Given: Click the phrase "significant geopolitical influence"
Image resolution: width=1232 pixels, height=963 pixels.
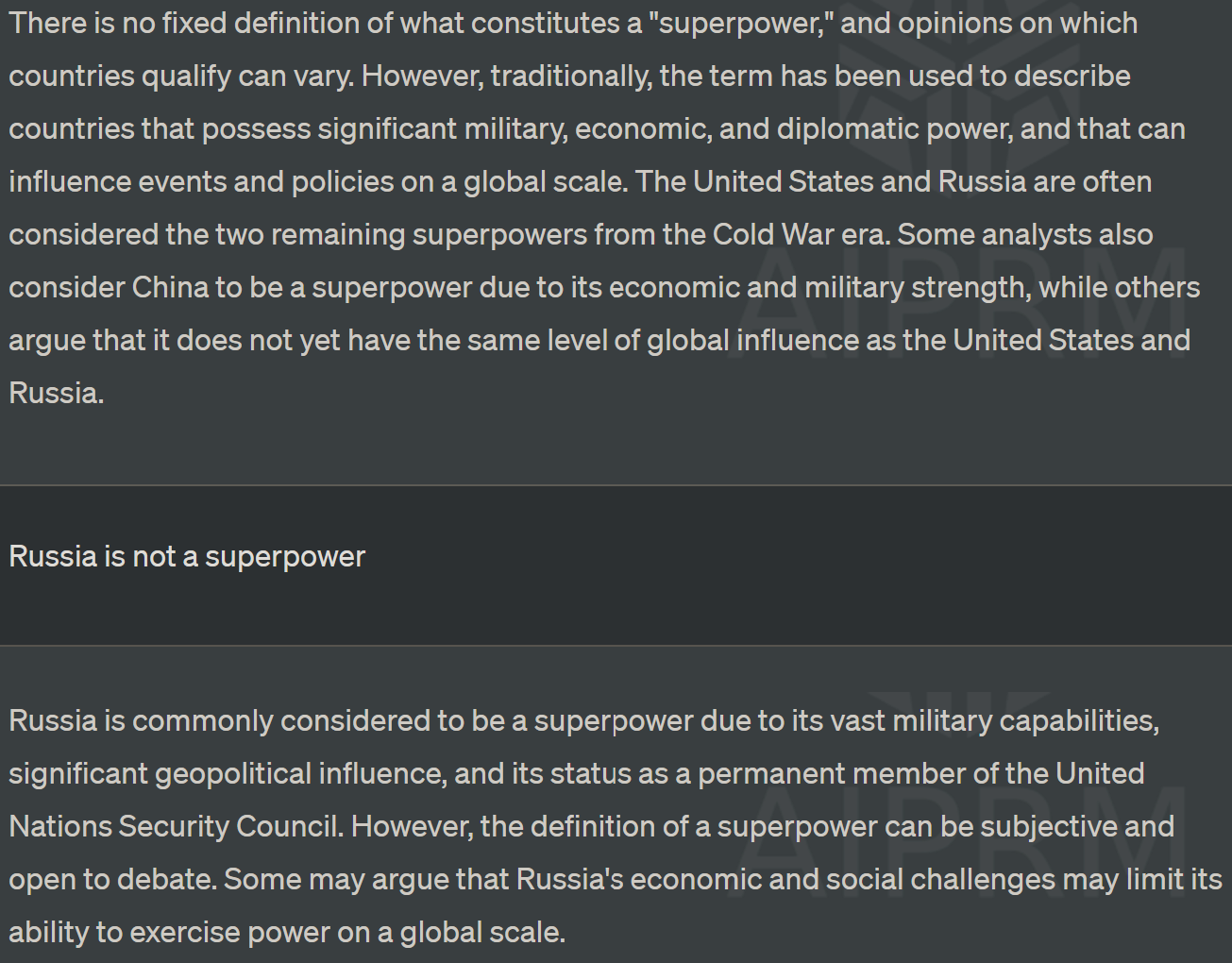Looking at the screenshot, I should coord(227,773).
